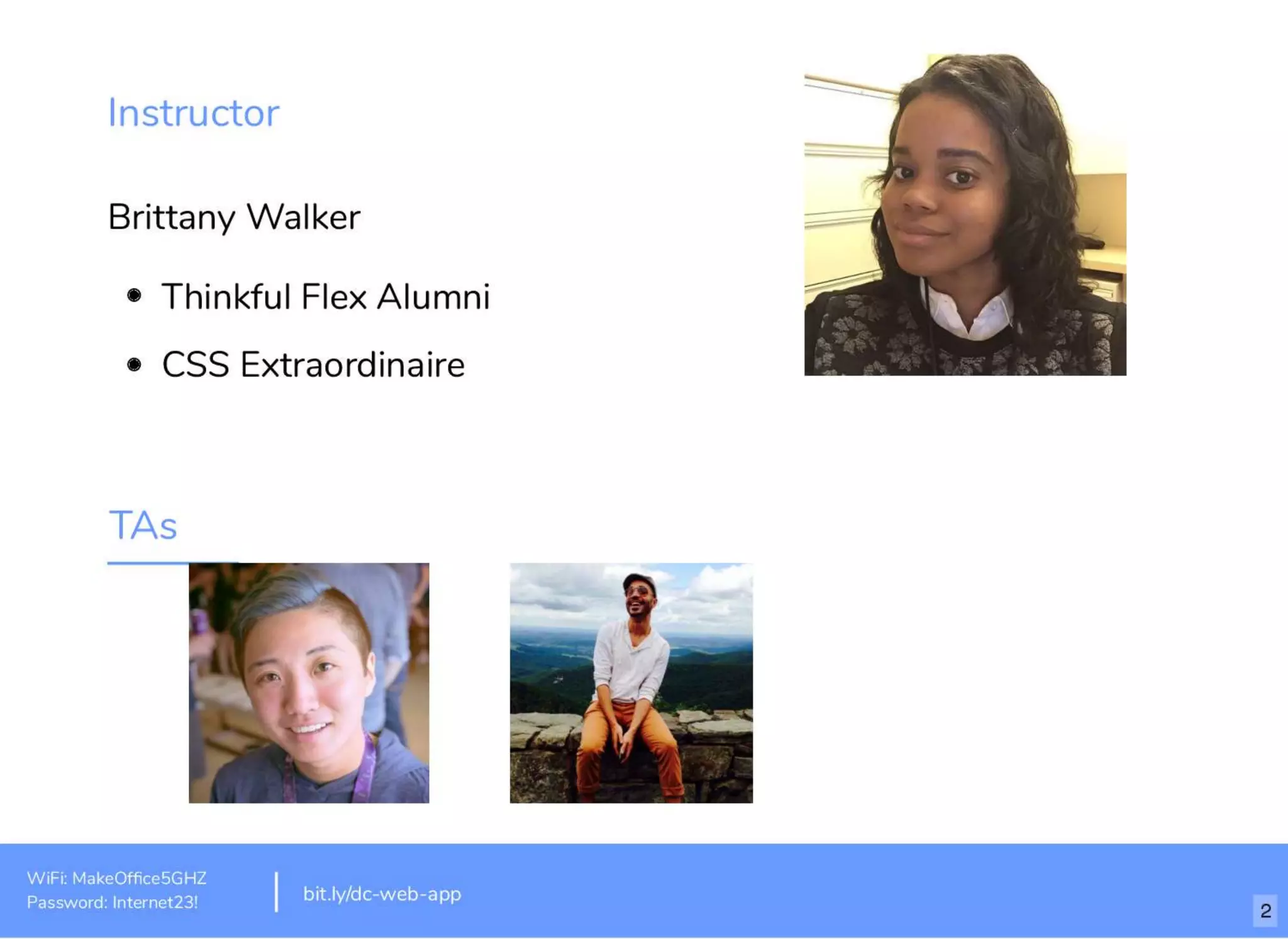The height and width of the screenshot is (939, 1288).
Task: Click the name 'Brittany Walker'
Action: pyautogui.click(x=234, y=218)
